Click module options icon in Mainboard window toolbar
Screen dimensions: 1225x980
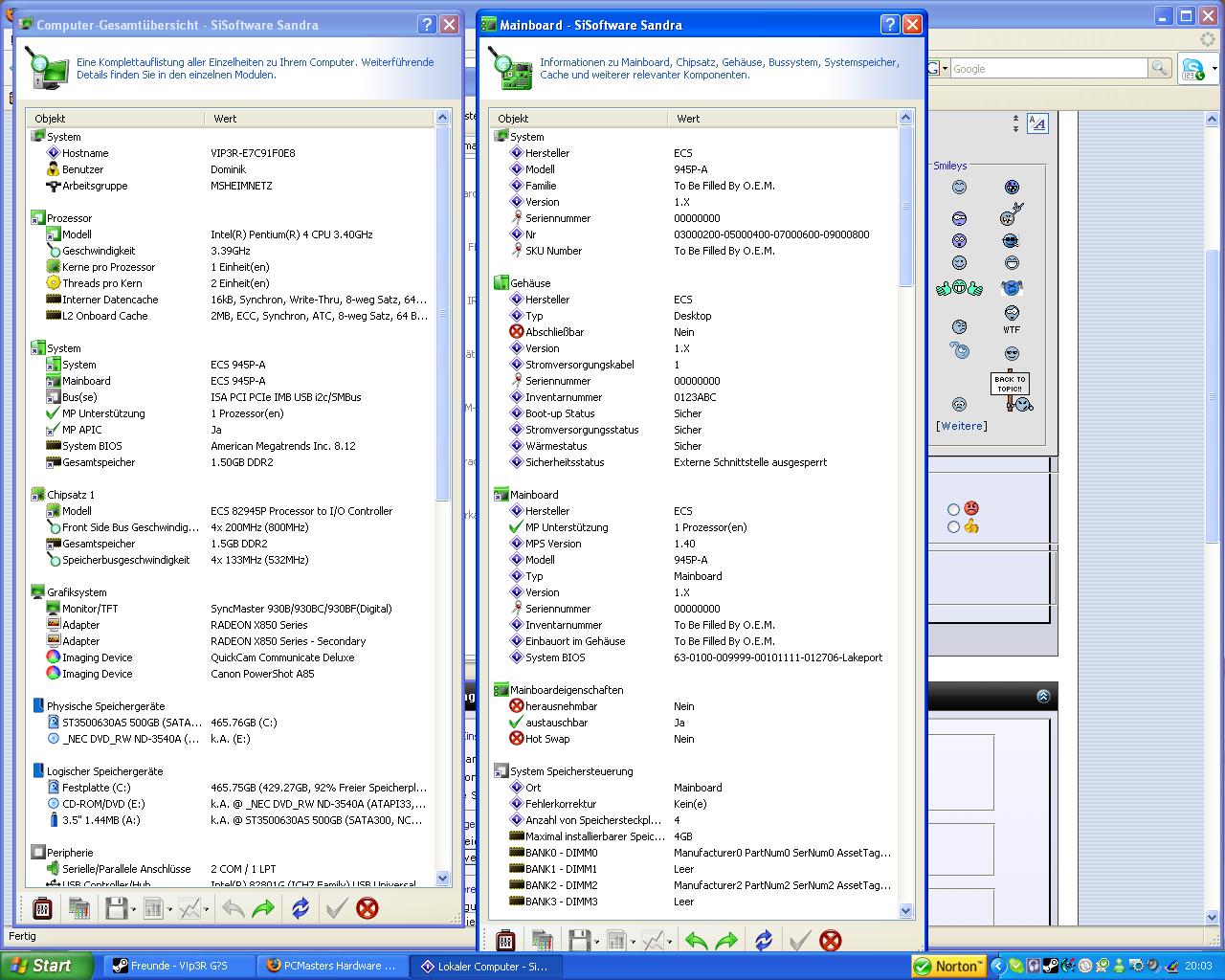pos(505,941)
